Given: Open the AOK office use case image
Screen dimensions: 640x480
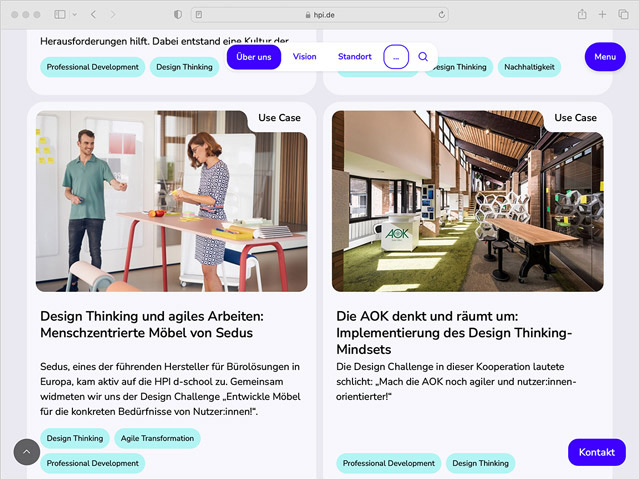Looking at the screenshot, I should [468, 201].
